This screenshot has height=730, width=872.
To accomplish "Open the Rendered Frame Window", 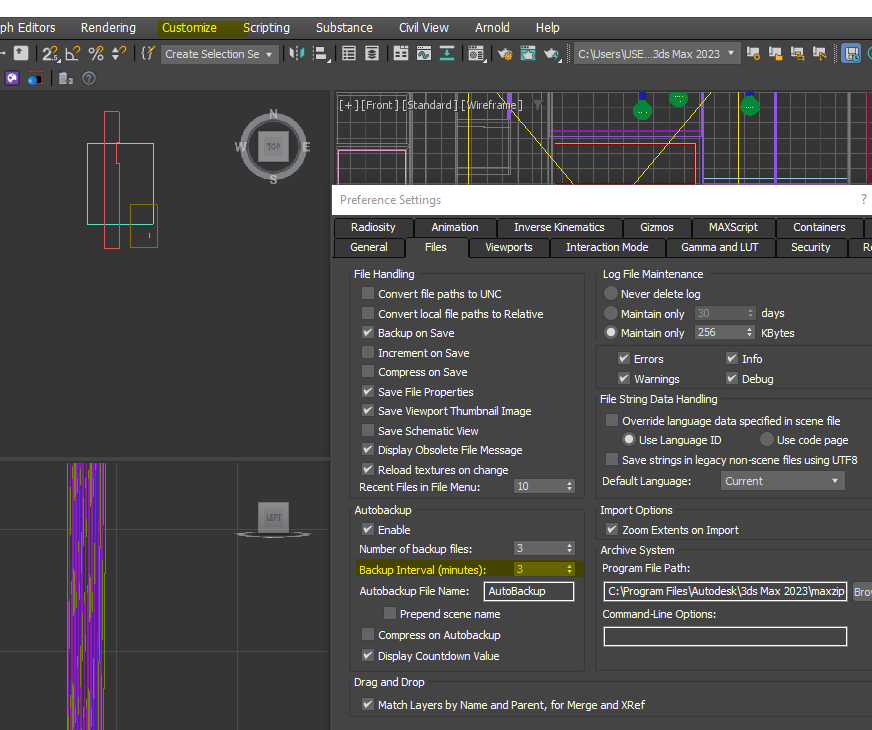I will tap(528, 54).
